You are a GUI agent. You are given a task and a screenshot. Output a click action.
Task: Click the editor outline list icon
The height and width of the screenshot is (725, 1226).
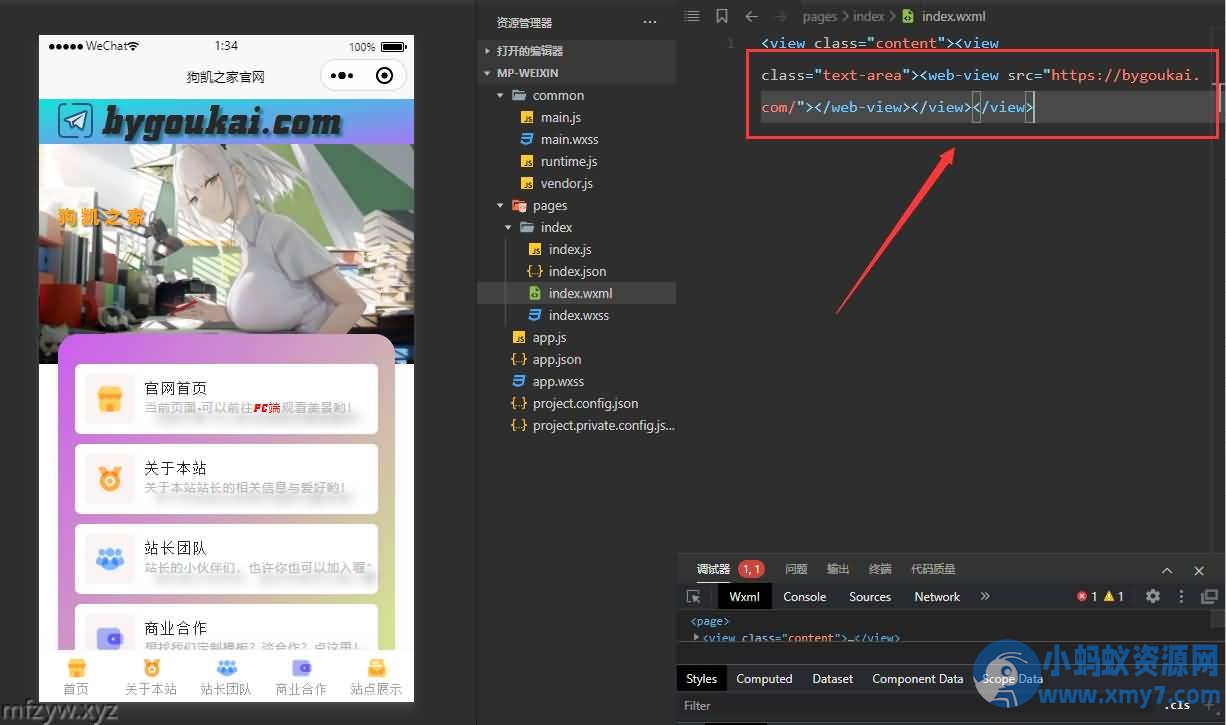(691, 16)
